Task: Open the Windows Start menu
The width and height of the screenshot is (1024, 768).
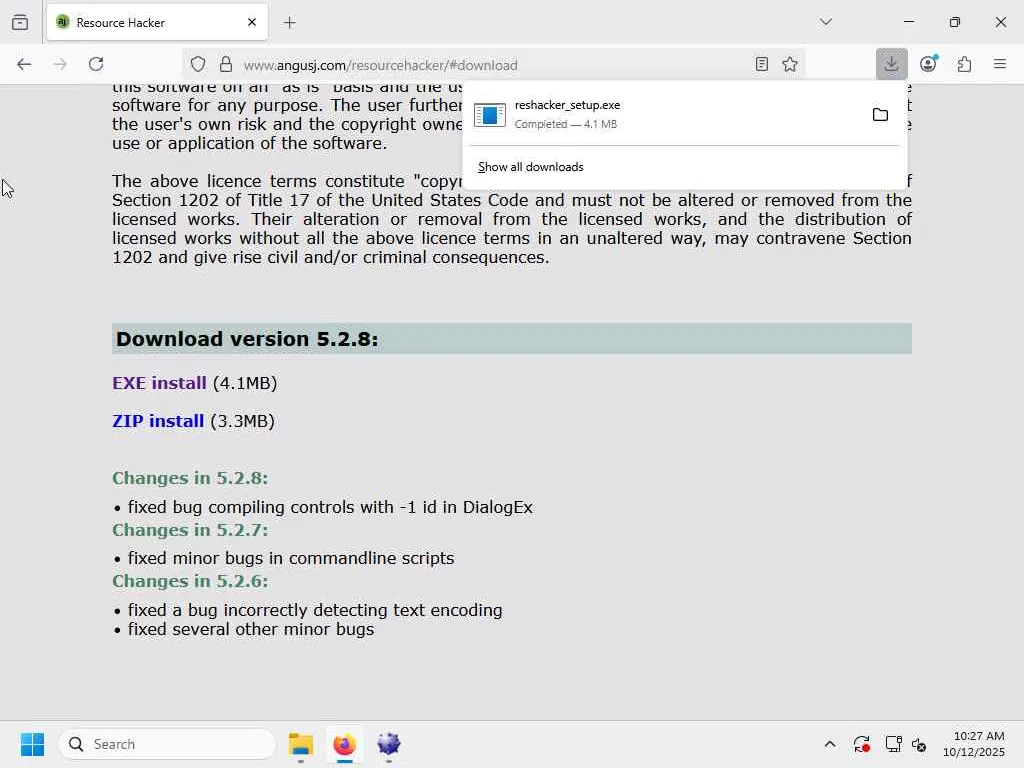Action: [x=32, y=744]
